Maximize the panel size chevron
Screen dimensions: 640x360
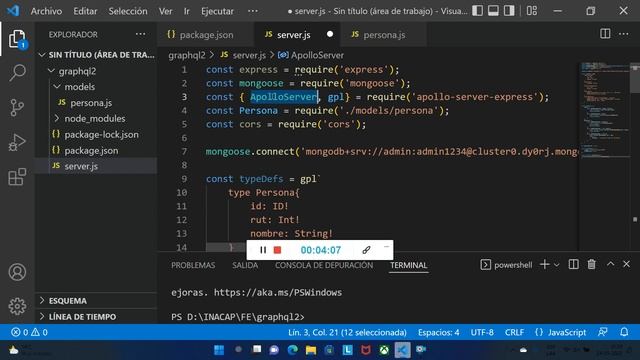[x=610, y=264]
